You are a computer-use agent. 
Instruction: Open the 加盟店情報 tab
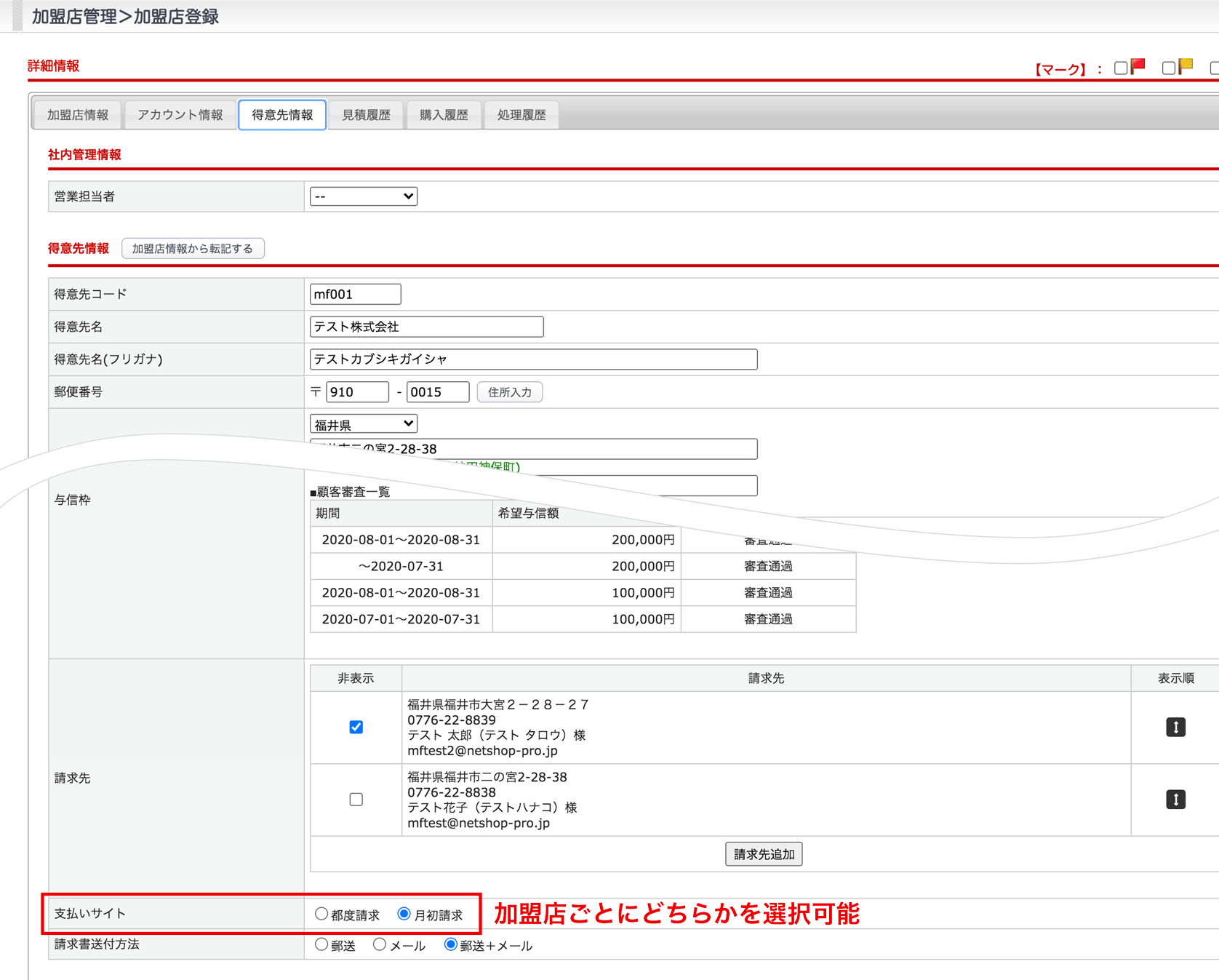pyautogui.click(x=78, y=115)
